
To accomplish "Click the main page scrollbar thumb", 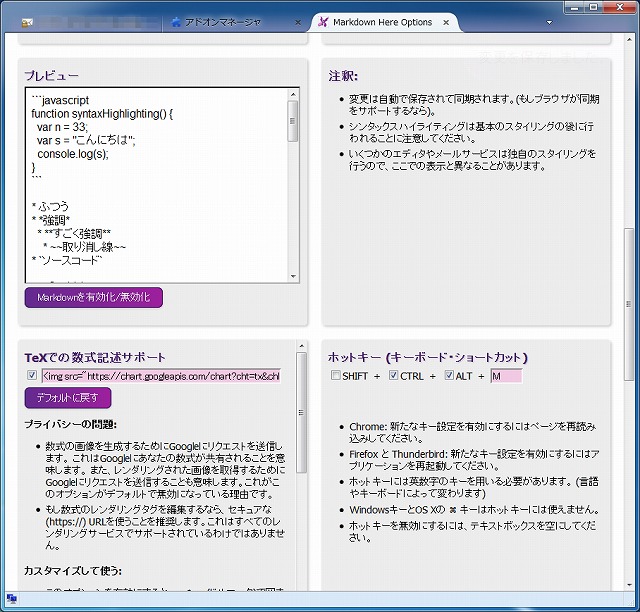I will 629,304.
